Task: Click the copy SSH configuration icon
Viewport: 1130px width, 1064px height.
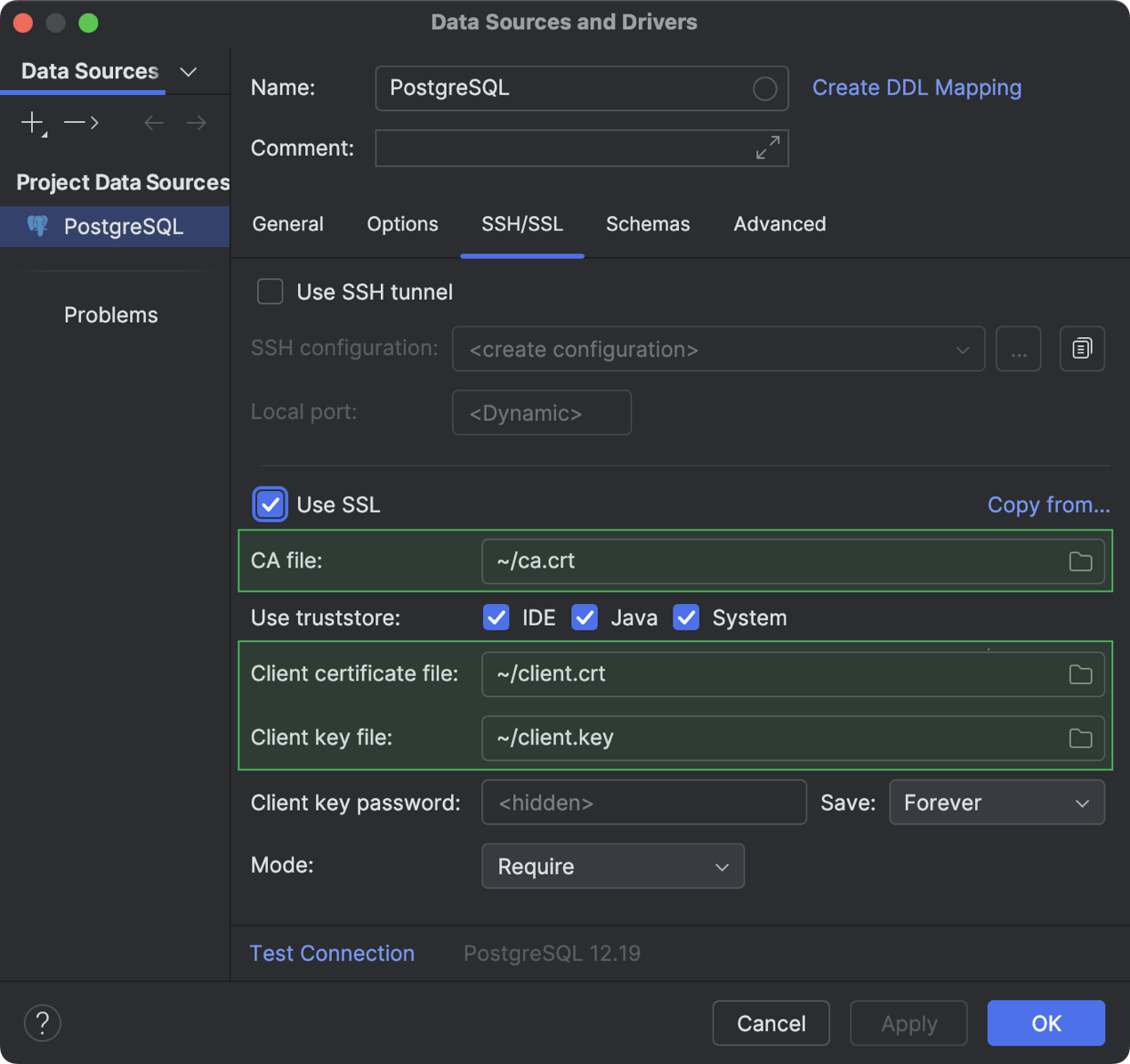Action: [x=1082, y=349]
